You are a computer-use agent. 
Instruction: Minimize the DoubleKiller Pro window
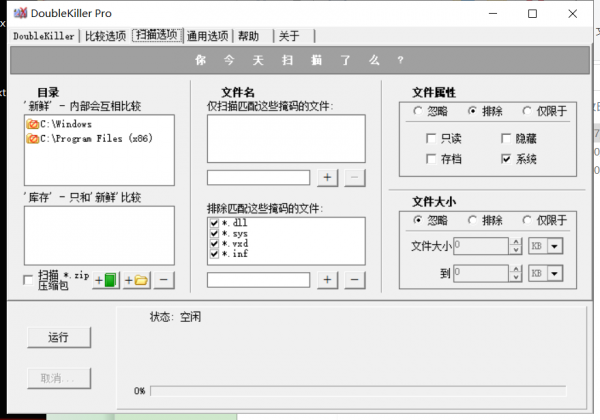click(493, 14)
